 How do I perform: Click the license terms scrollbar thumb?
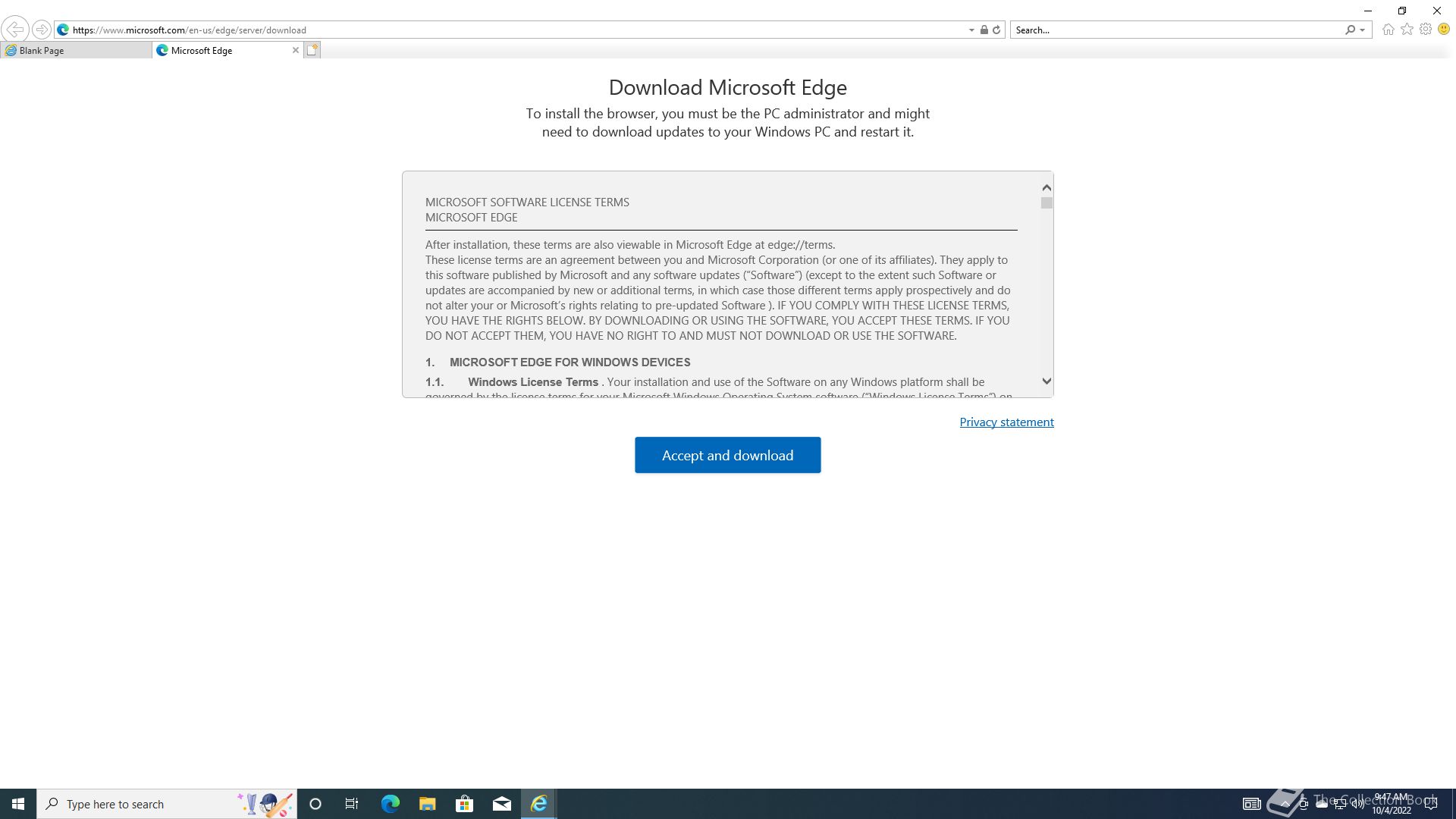(1046, 203)
